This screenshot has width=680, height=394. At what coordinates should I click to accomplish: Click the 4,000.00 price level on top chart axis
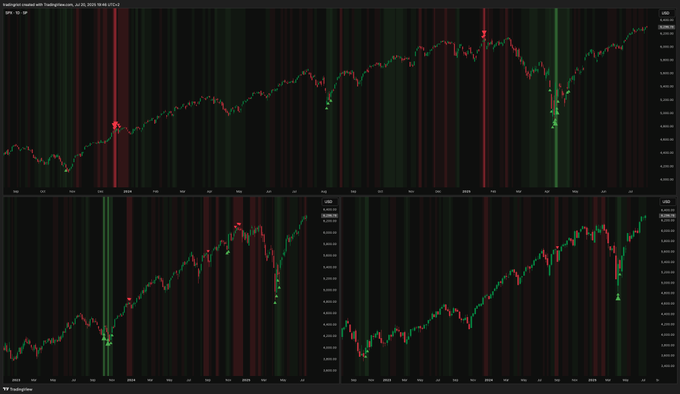(x=667, y=179)
